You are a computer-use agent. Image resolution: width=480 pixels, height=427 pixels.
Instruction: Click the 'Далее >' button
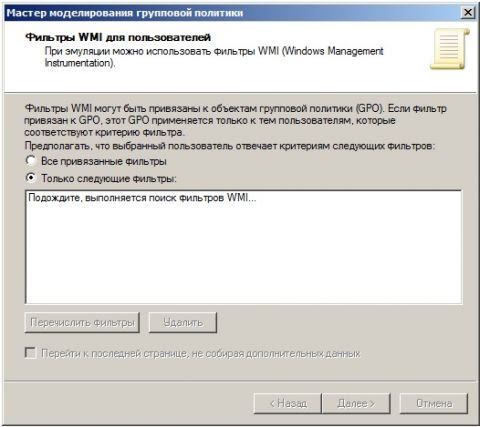[356, 403]
